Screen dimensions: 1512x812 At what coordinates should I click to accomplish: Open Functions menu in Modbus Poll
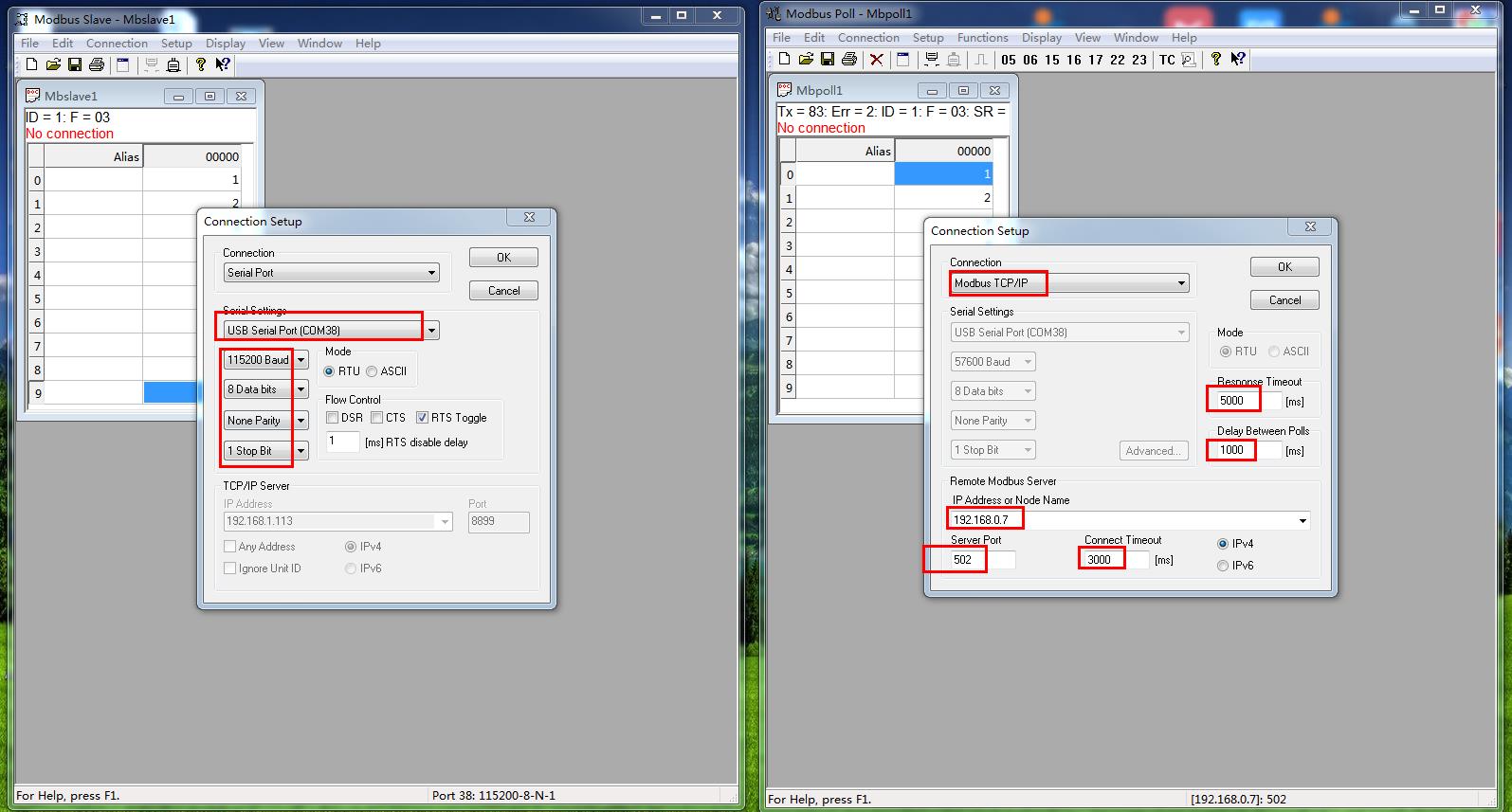(x=982, y=38)
